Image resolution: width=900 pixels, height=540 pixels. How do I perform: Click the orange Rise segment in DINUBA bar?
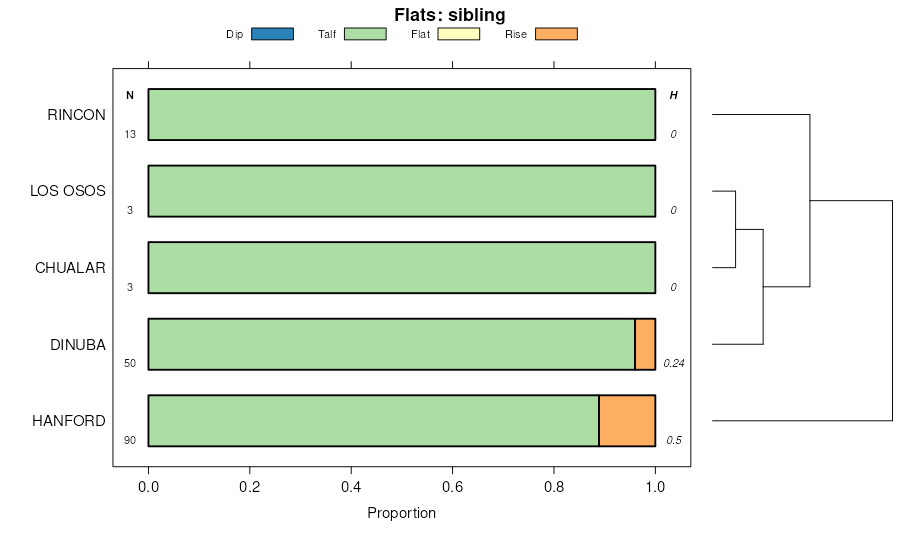click(645, 344)
